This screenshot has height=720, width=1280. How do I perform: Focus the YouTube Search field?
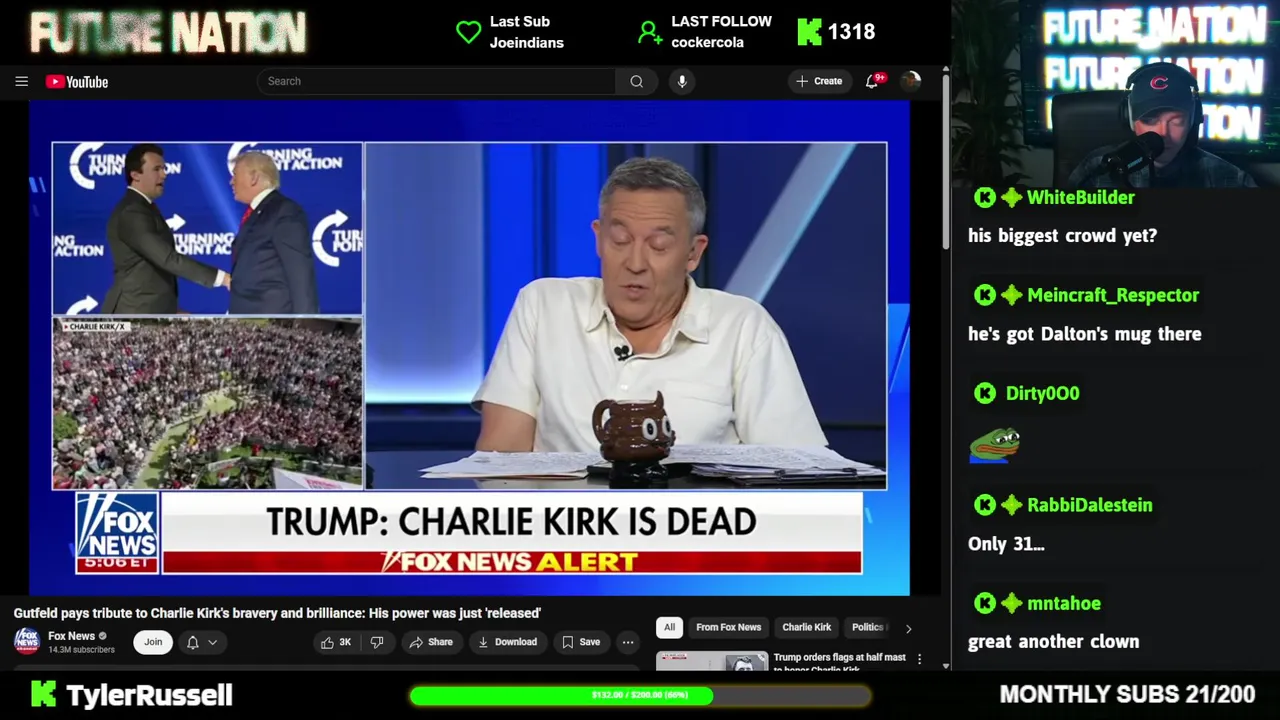click(x=436, y=81)
